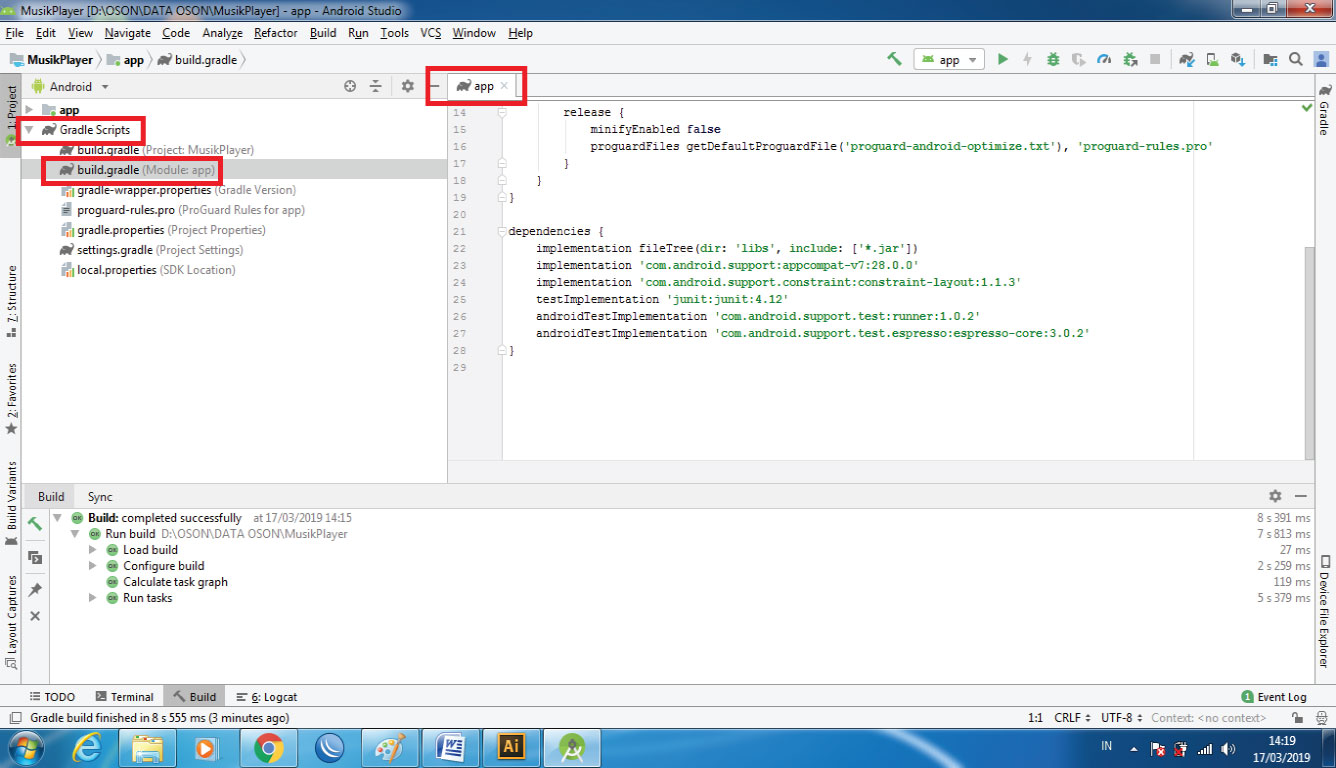Debug the app with green bug icon
Screen dimensions: 1336x768
[x=1053, y=59]
